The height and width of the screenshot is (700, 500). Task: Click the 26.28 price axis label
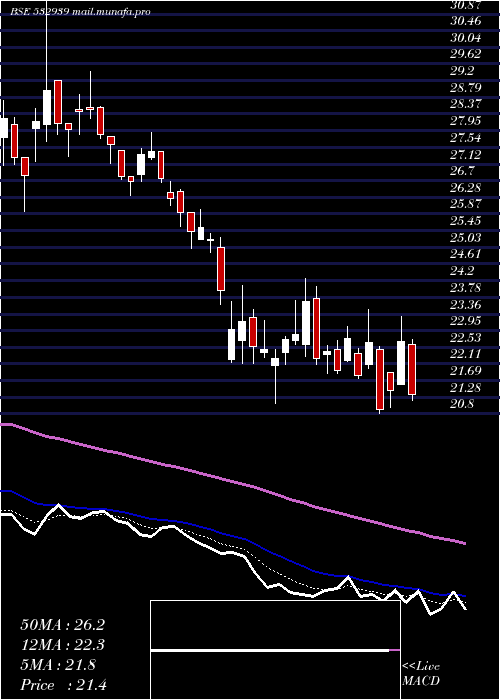[466, 188]
